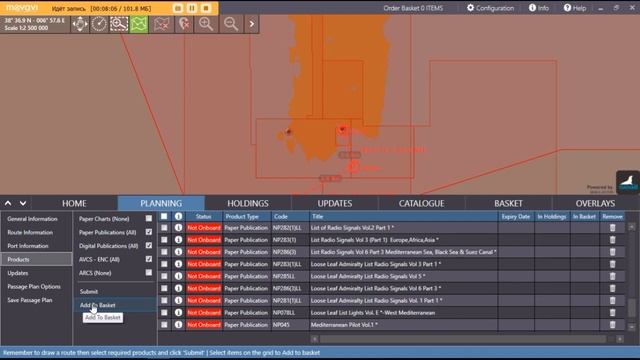Expand the map toolbar with right chevron
The image size is (640, 360).
(252, 24)
